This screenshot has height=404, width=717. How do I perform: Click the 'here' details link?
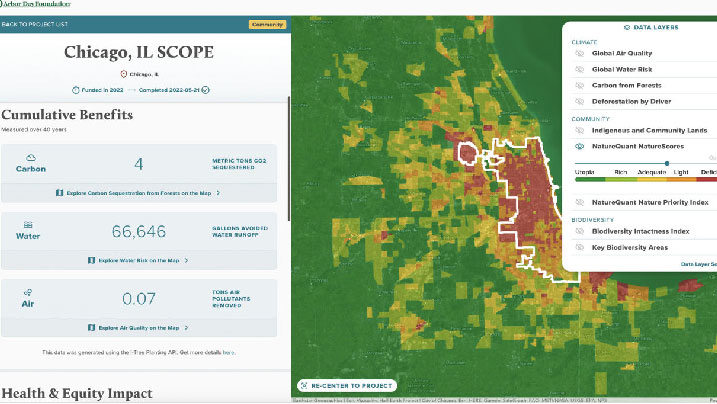click(228, 352)
